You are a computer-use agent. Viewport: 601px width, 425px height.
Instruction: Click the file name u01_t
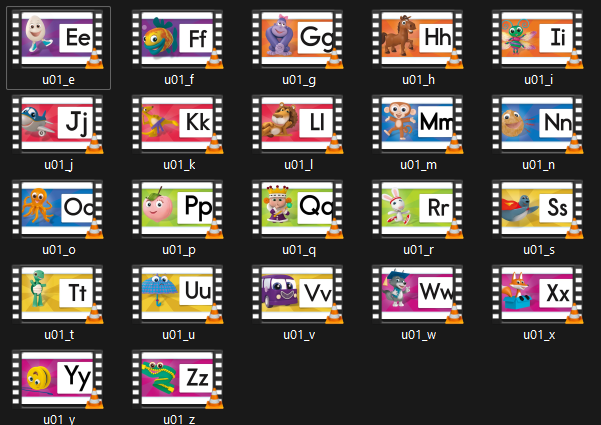tap(59, 335)
